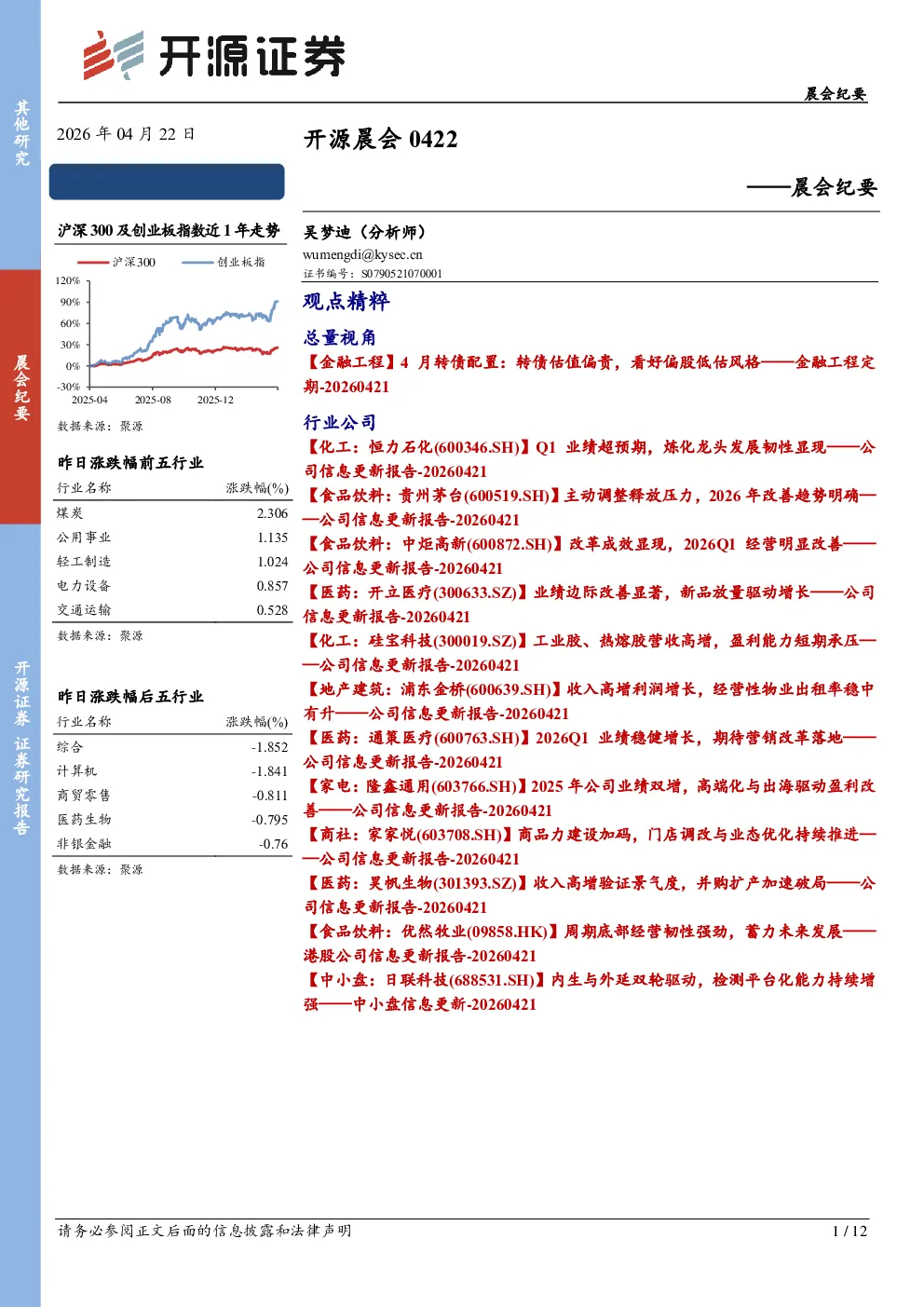Click the 开源证券 logo icon

pos(114,55)
